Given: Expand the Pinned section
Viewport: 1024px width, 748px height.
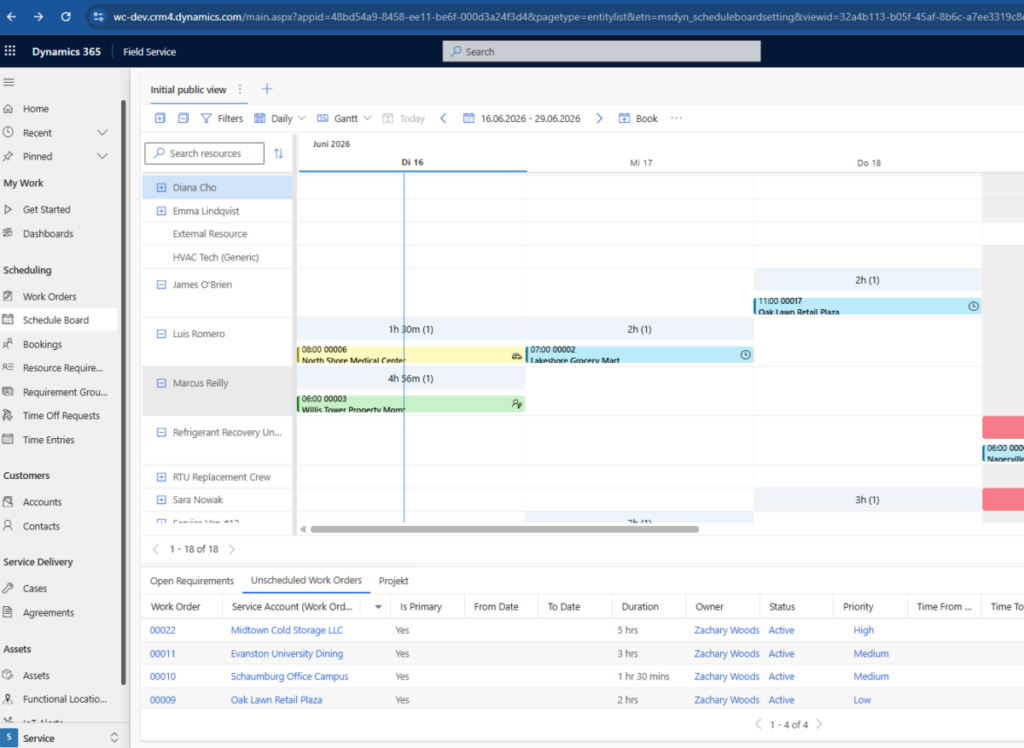Looking at the screenshot, I should (x=102, y=156).
